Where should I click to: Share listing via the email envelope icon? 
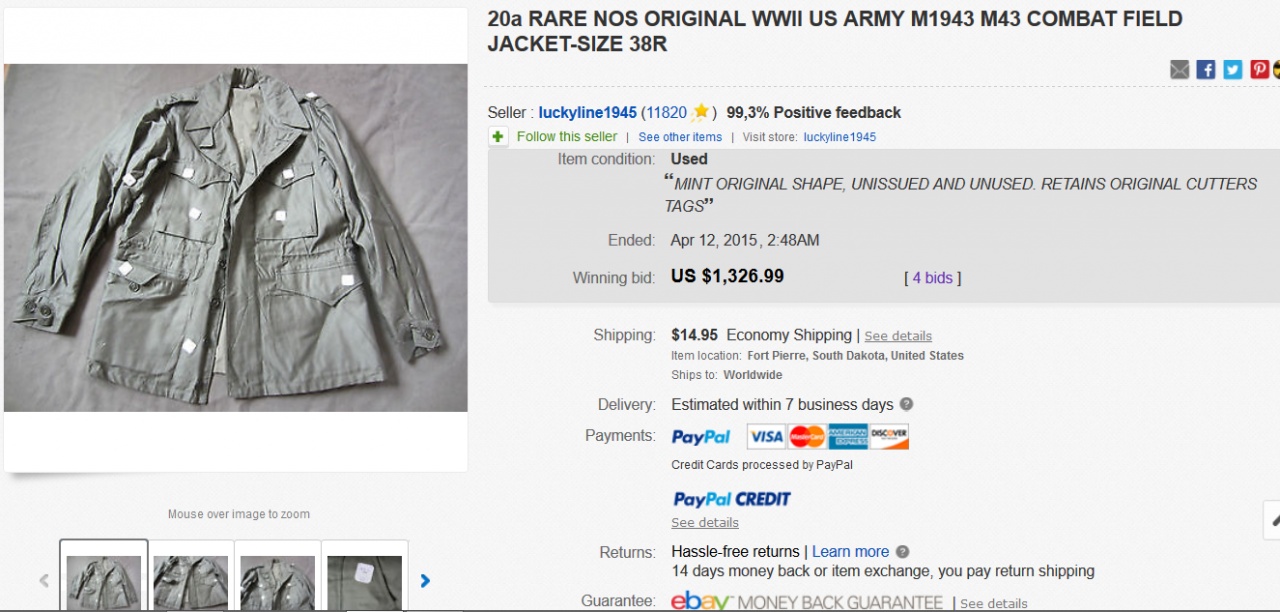click(1180, 69)
